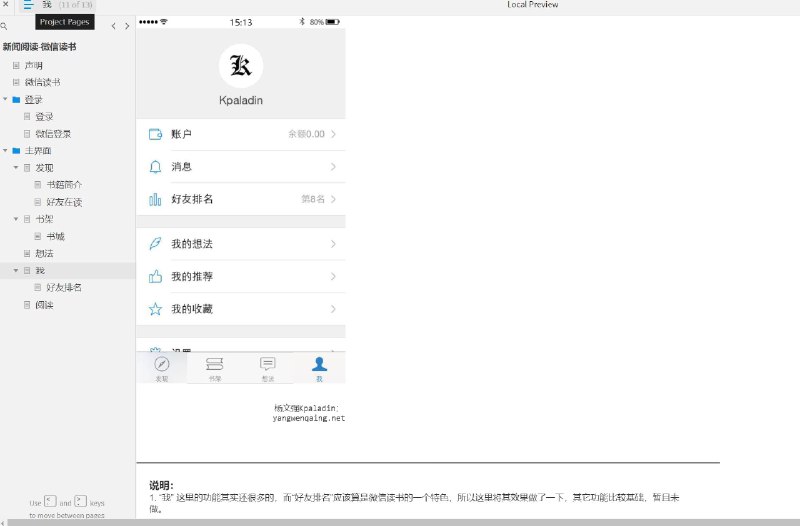The width and height of the screenshot is (800, 526).
Task: Click the 我的收藏 menu label
Action: tap(192, 309)
